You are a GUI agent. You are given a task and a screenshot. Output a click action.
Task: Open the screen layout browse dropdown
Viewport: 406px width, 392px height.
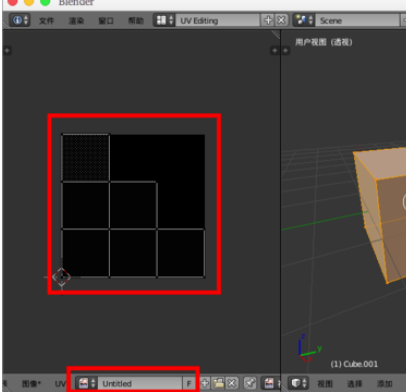coord(164,20)
